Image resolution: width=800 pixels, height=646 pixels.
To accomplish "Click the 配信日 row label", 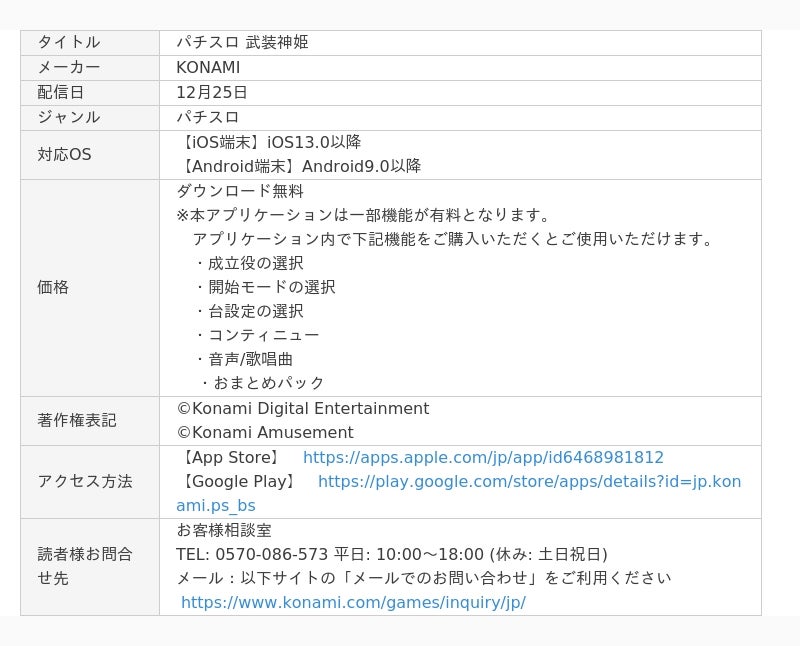I will (61, 92).
